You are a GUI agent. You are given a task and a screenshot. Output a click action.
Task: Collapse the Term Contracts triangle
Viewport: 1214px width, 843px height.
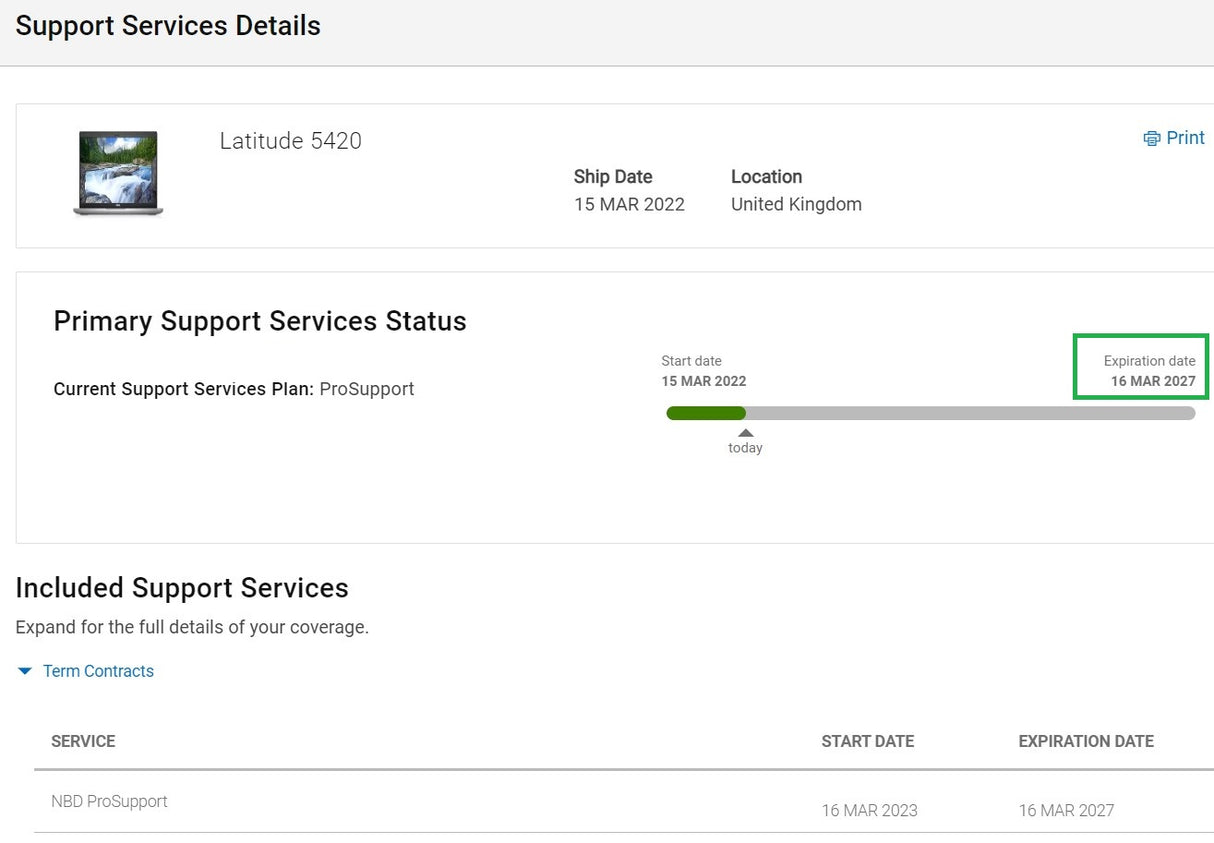coord(25,671)
